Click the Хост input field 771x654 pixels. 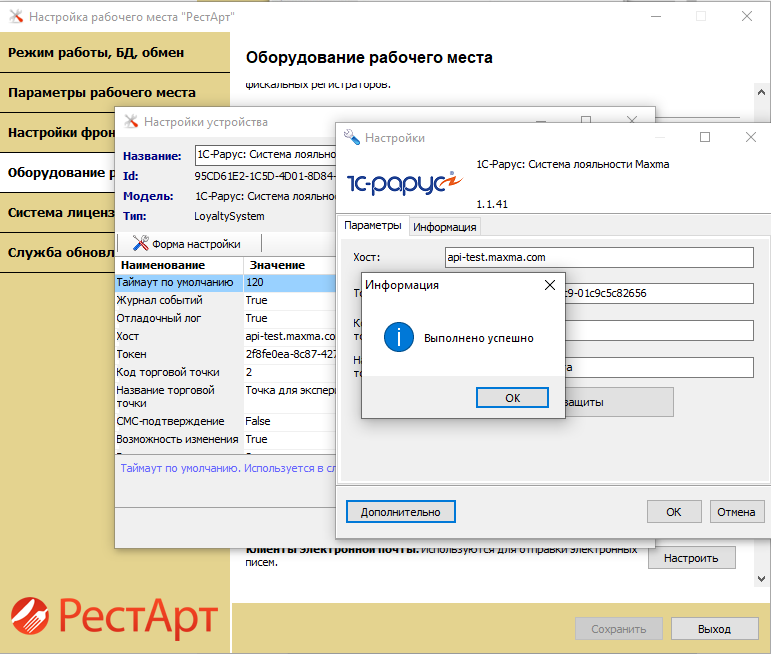pyautogui.click(x=599, y=257)
